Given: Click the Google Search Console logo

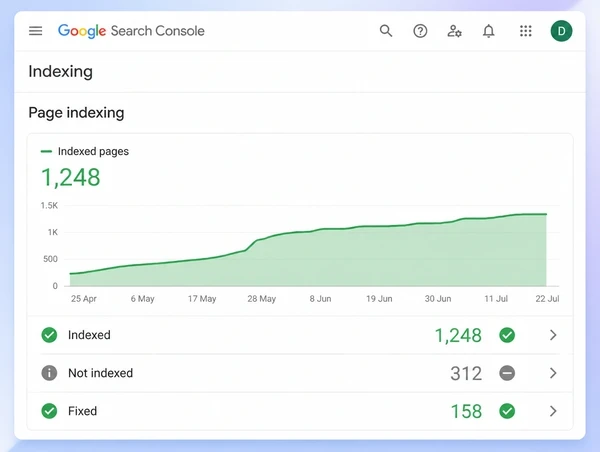Looking at the screenshot, I should (x=131, y=31).
